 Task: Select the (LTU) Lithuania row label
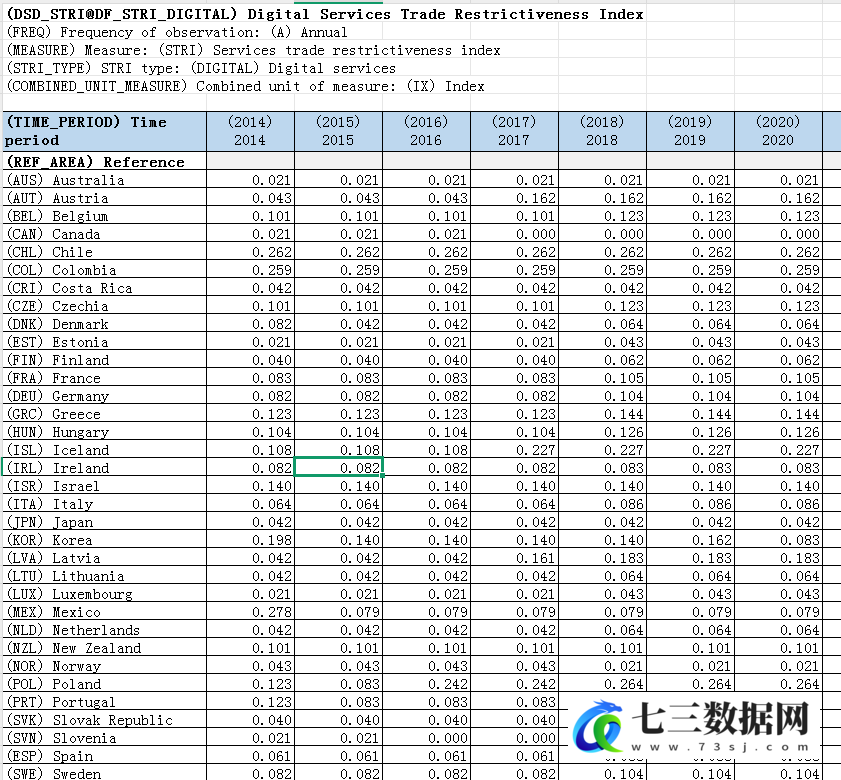click(x=105, y=576)
